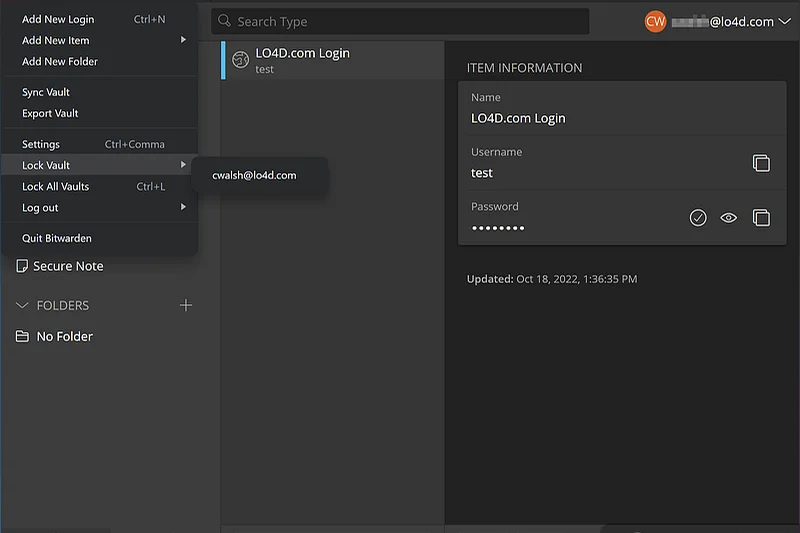The image size is (800, 533).
Task: Click the CW account avatar
Action: pyautogui.click(x=655, y=21)
